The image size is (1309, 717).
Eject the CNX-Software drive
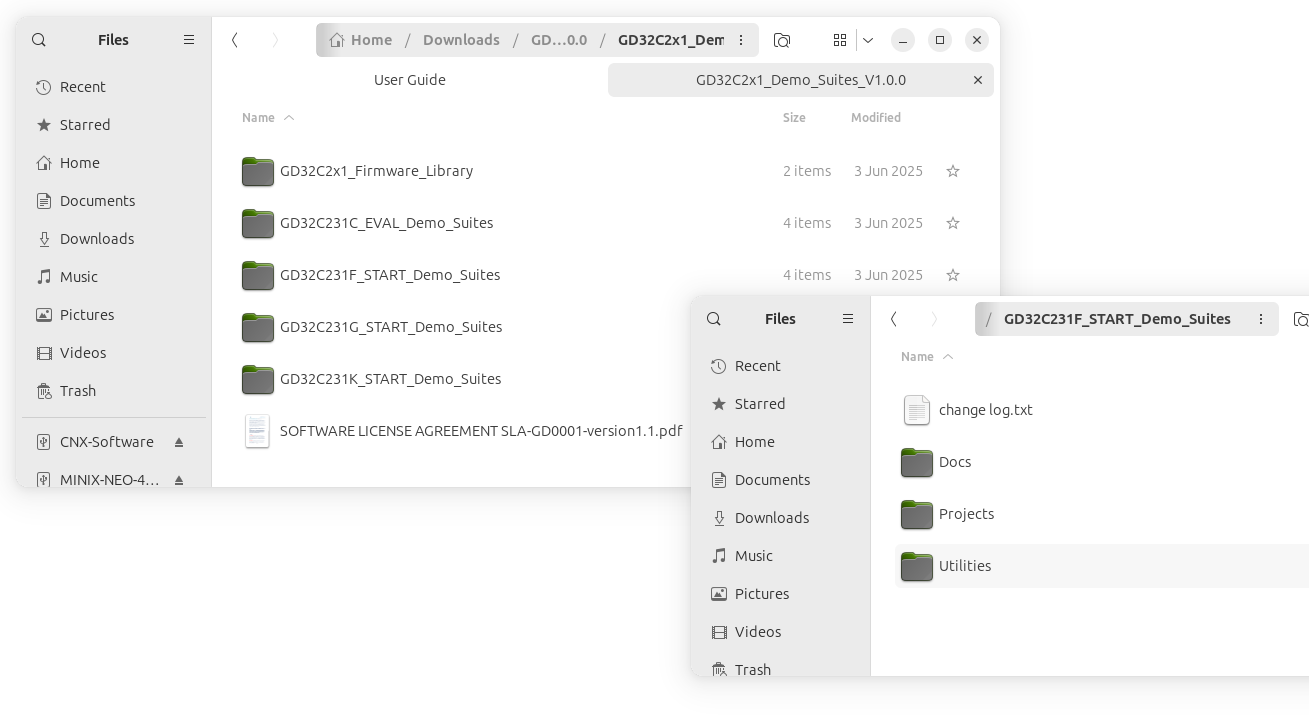(x=179, y=442)
